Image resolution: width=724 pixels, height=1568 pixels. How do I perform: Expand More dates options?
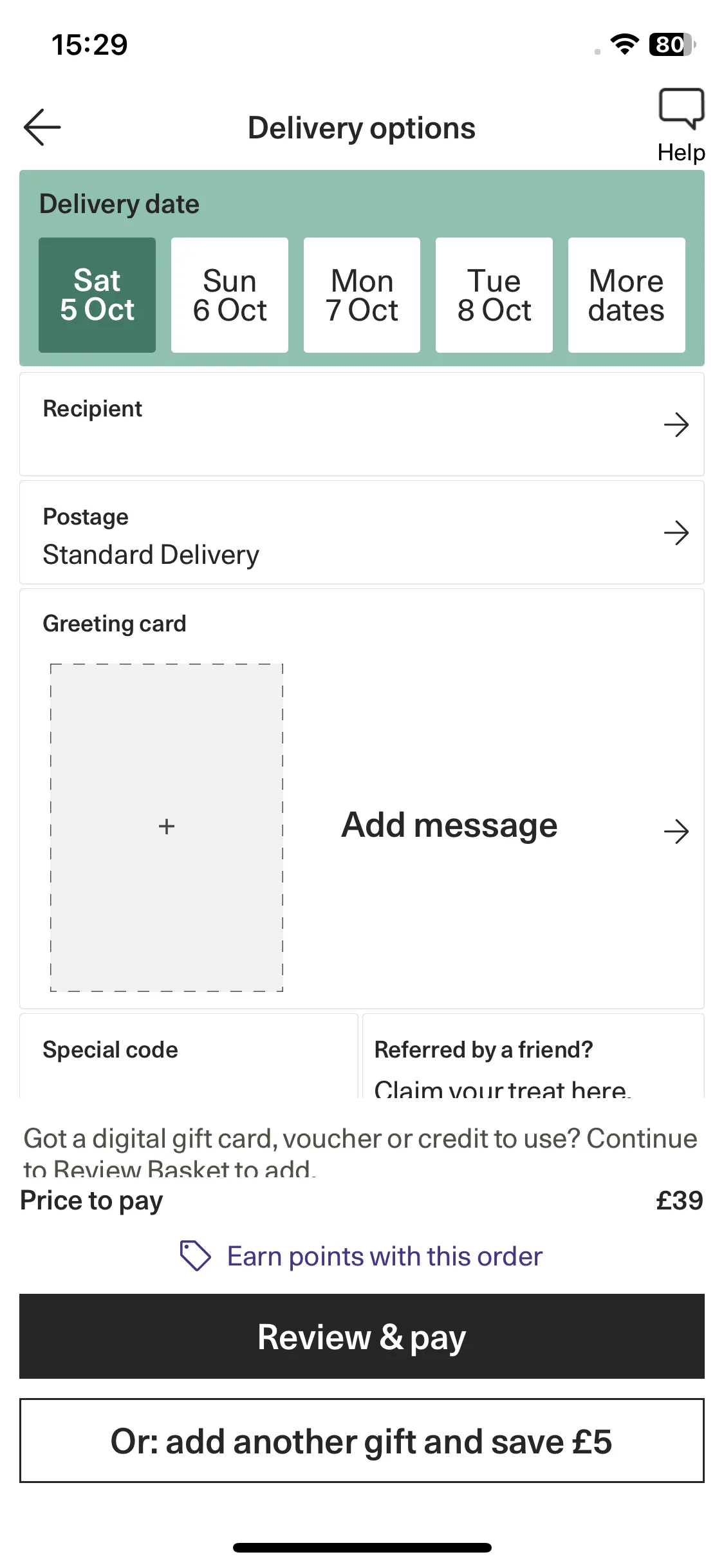pyautogui.click(x=627, y=295)
